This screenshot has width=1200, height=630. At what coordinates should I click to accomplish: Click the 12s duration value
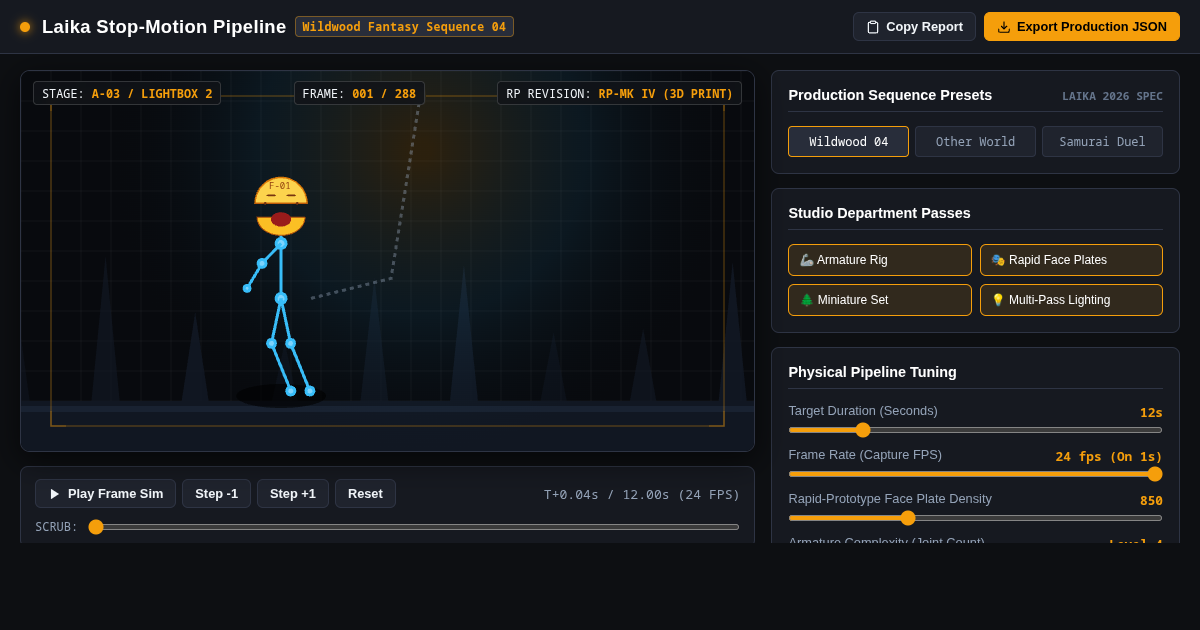click(x=1151, y=412)
